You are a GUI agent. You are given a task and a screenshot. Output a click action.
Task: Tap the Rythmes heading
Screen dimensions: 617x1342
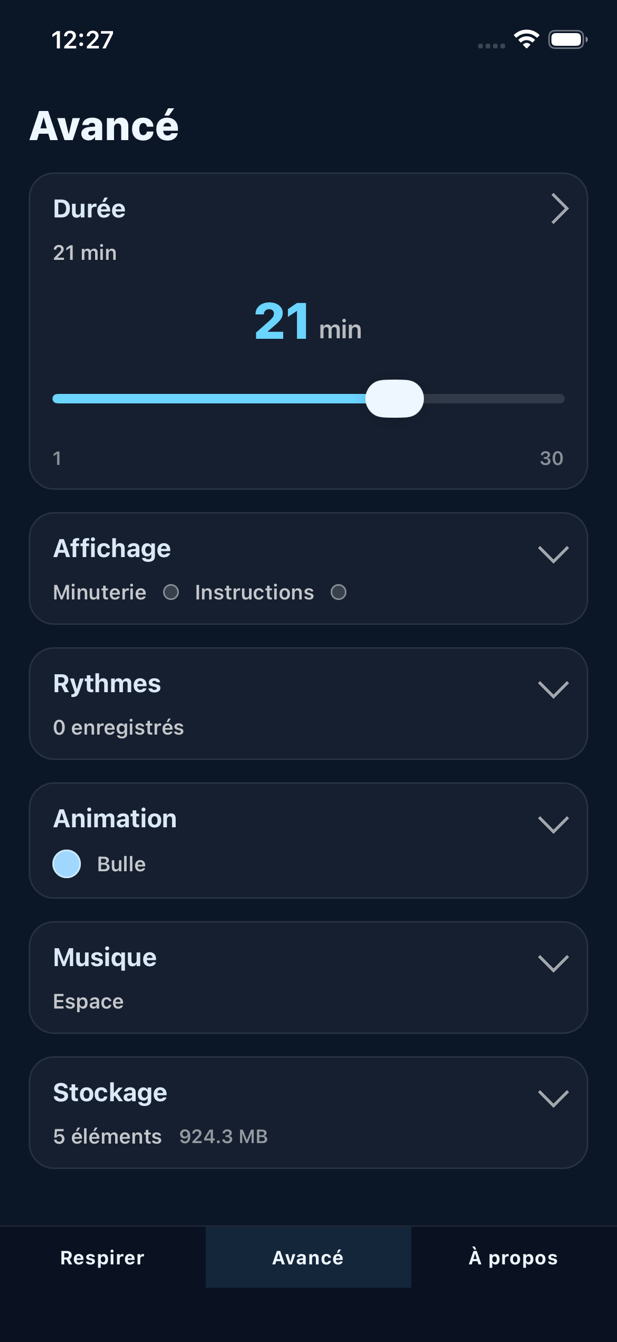click(x=107, y=683)
